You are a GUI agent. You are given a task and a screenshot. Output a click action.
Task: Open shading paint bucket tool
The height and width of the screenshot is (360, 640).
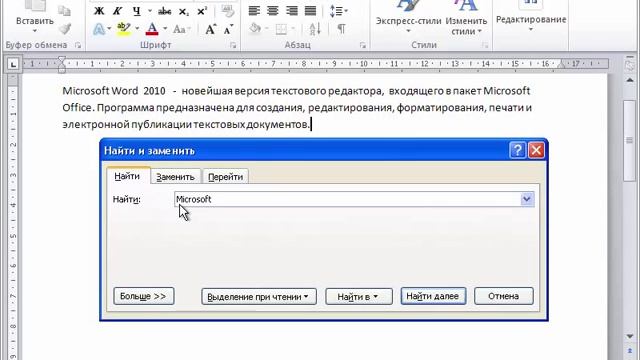coord(256,29)
